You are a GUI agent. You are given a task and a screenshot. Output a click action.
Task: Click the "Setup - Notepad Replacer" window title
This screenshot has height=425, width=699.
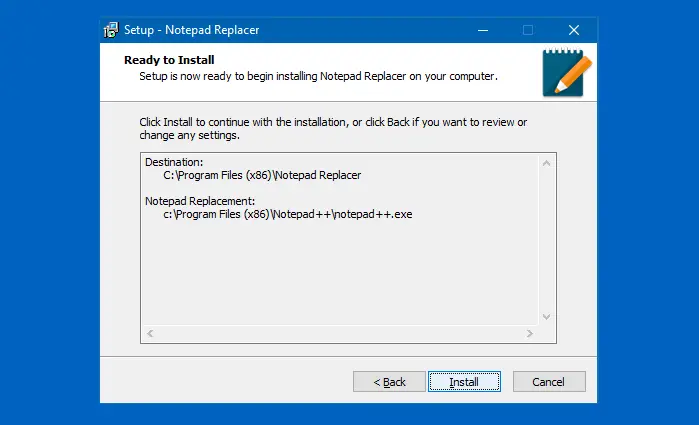pos(191,30)
